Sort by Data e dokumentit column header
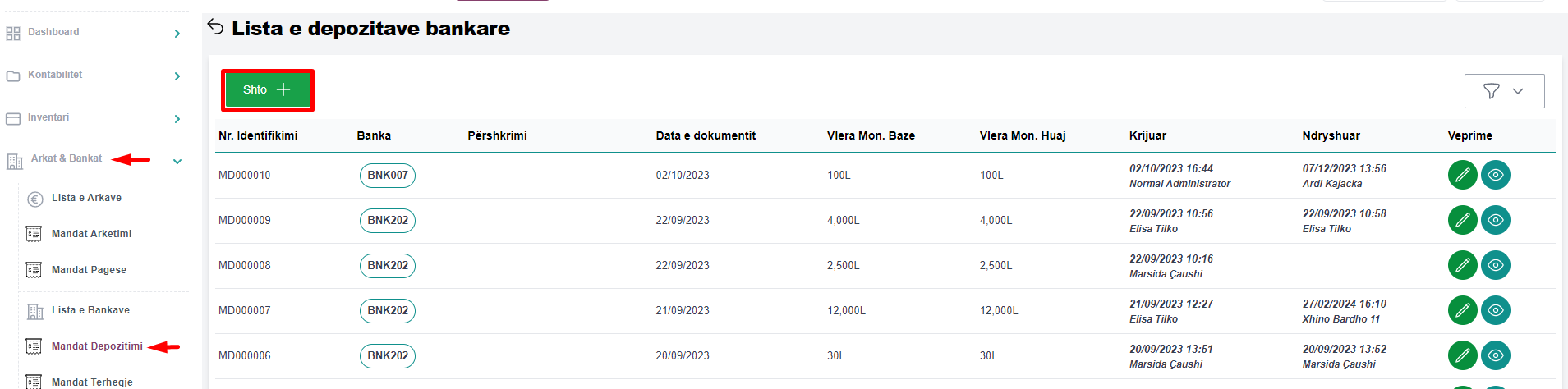 coord(706,135)
